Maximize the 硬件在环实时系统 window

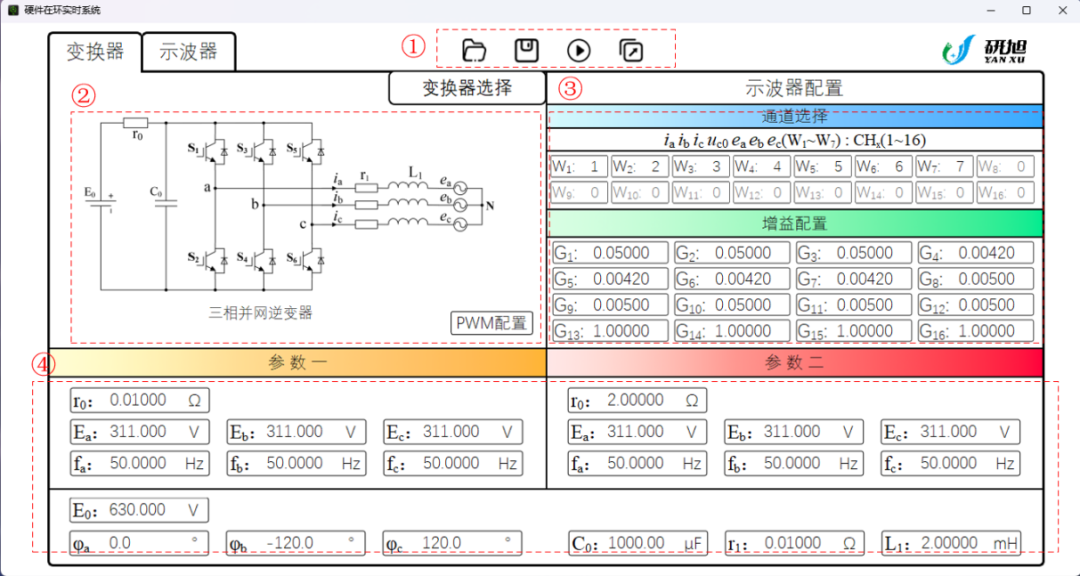click(x=1026, y=10)
